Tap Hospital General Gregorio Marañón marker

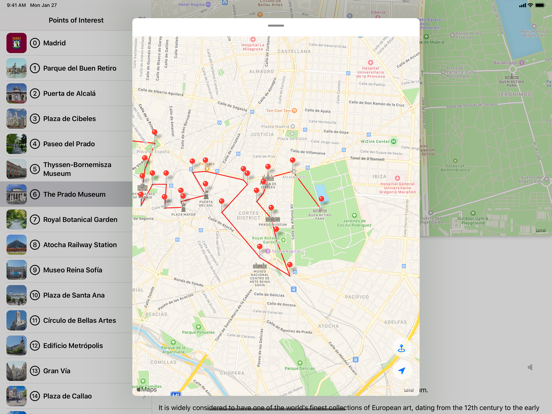pos(397,178)
